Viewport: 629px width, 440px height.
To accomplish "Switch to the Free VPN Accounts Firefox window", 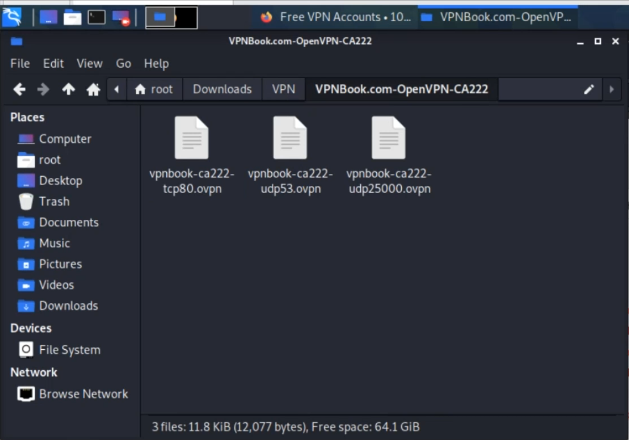I will click(x=335, y=17).
